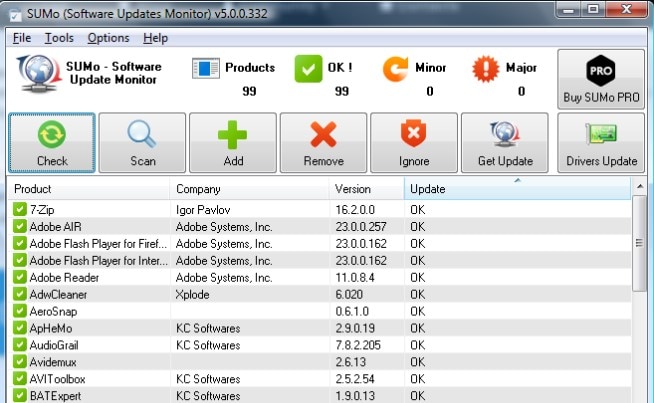Select the AeroSnap product name
654x403 pixels.
click(53, 312)
